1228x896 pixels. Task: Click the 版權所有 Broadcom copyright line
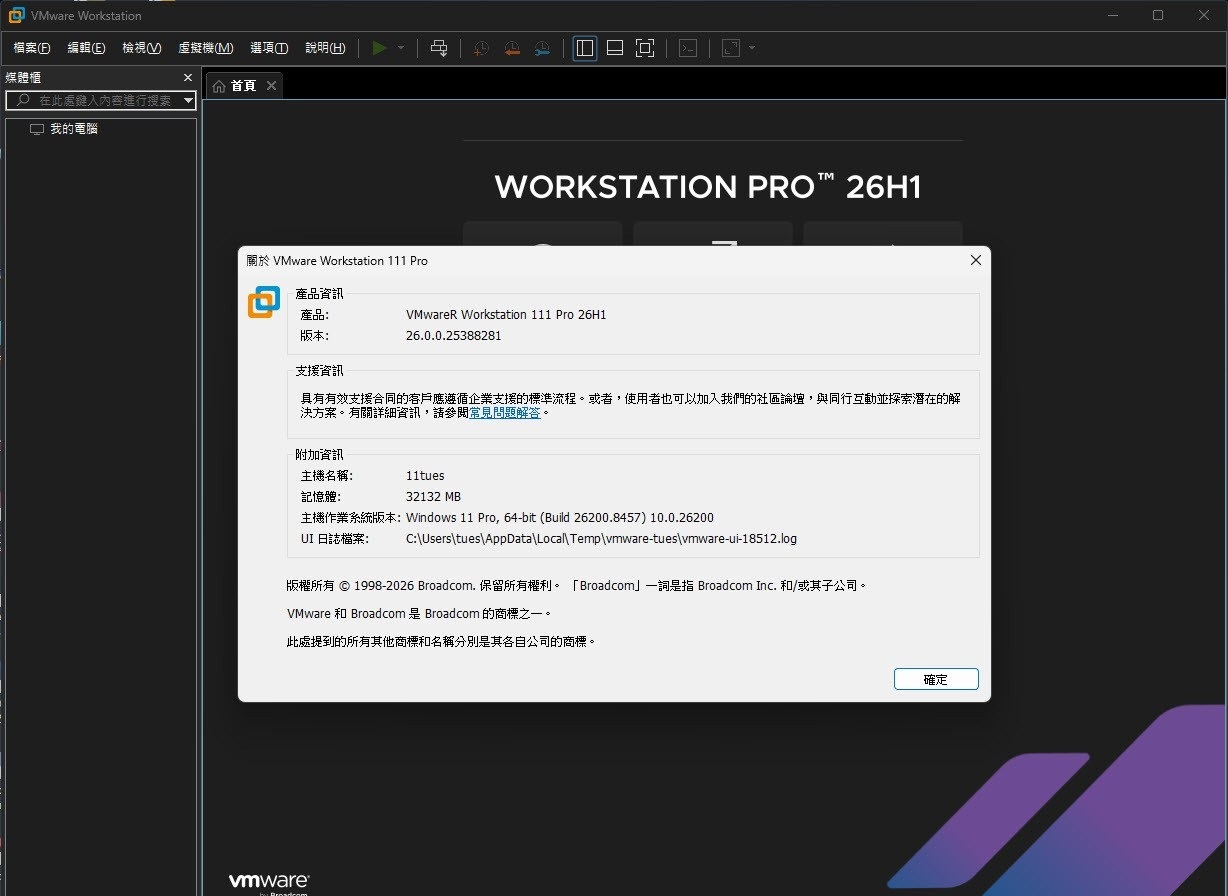[x=577, y=585]
